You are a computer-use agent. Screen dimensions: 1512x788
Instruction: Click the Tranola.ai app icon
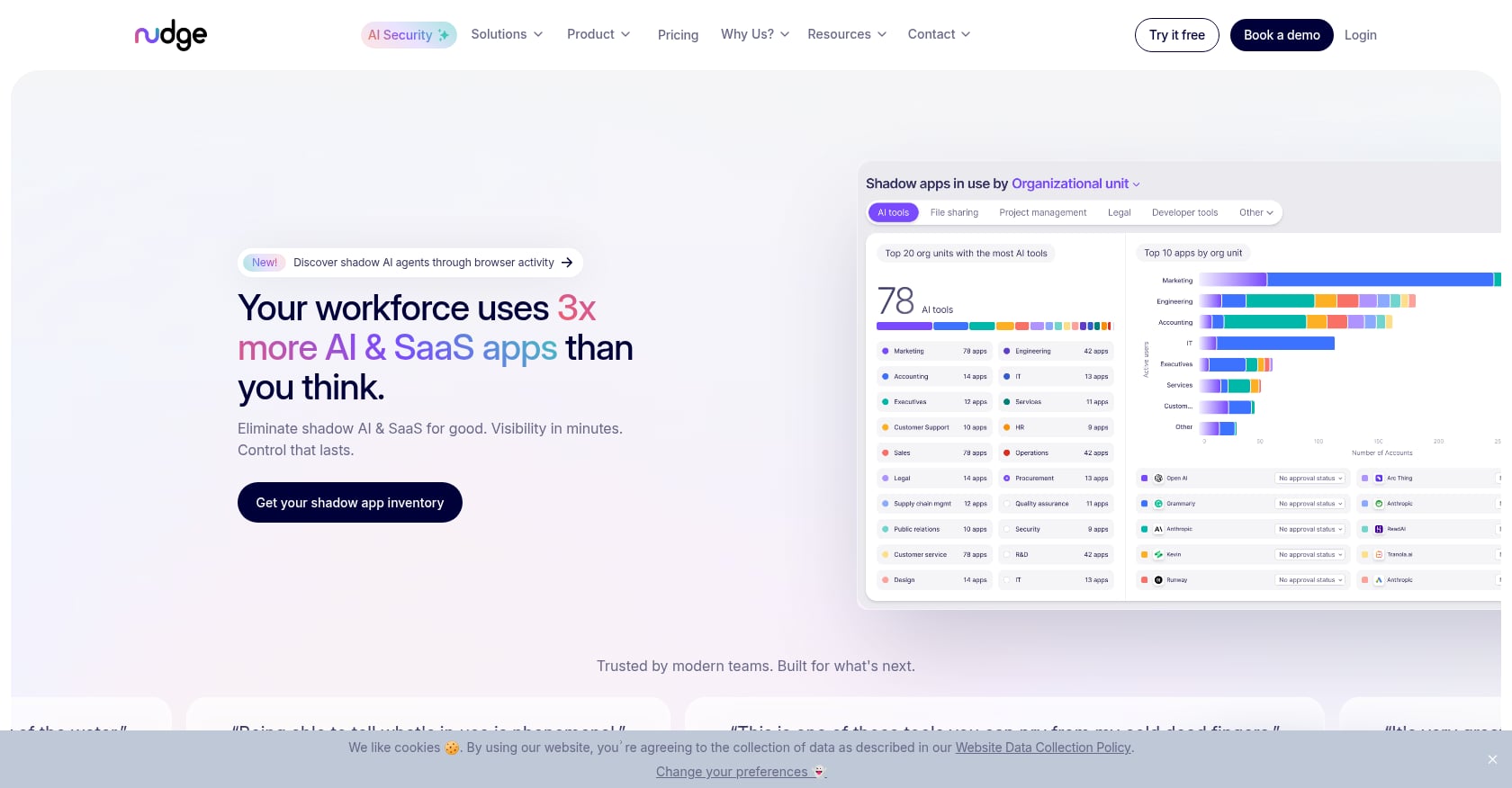click(x=1379, y=555)
